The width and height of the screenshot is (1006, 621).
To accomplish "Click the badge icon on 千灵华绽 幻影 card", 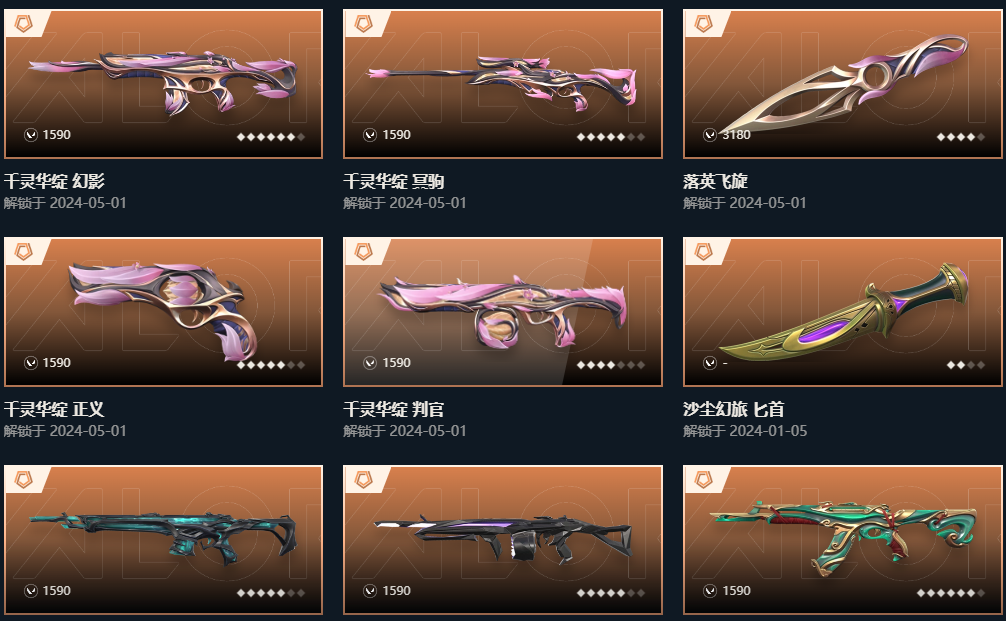I will tap(24, 24).
